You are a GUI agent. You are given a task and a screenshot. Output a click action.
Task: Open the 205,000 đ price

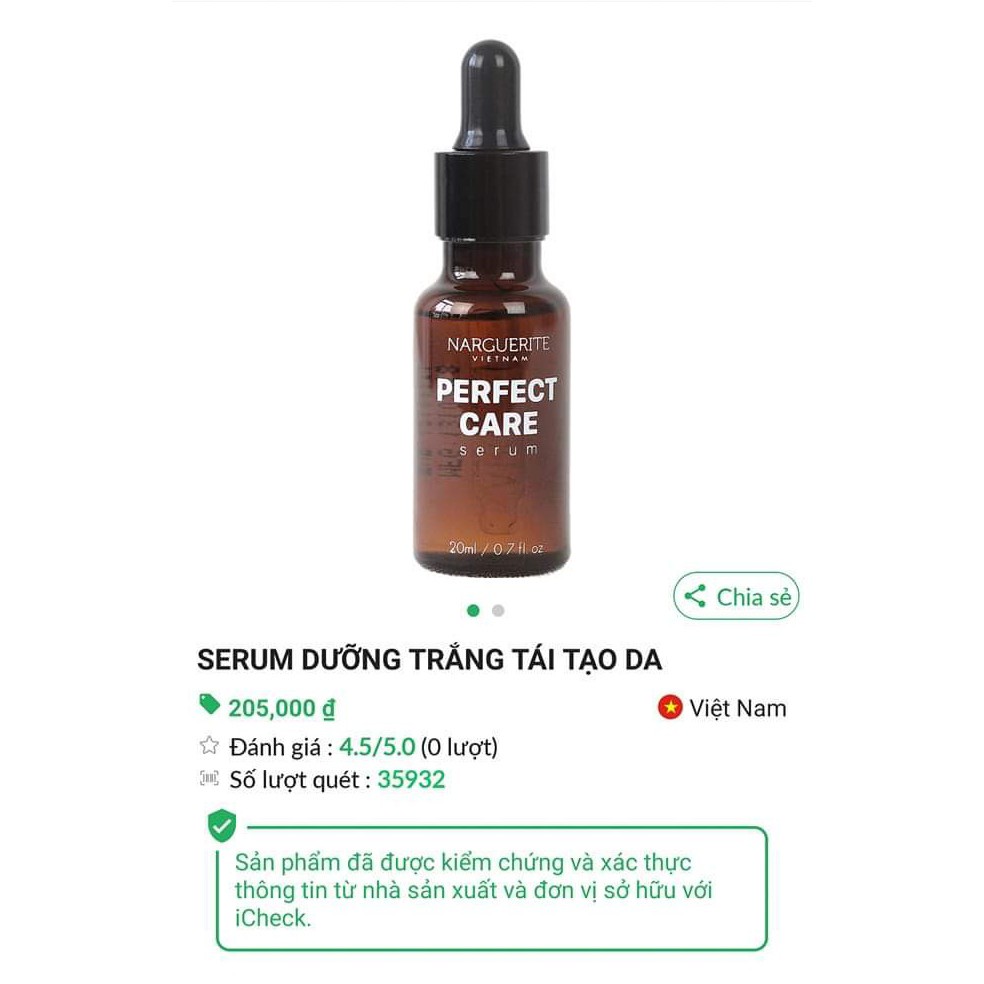pyautogui.click(x=282, y=709)
